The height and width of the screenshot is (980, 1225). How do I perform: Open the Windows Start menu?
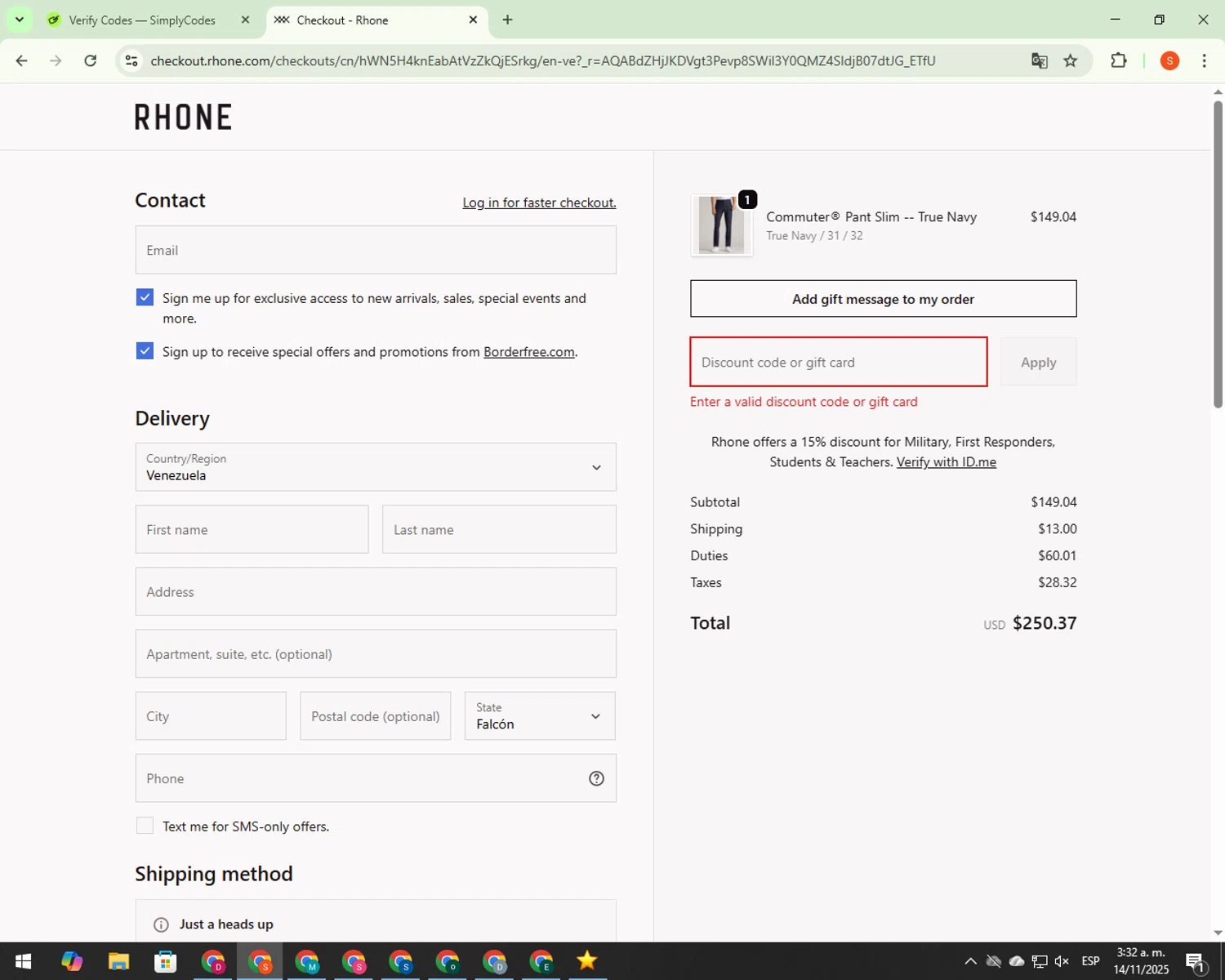pos(23,961)
